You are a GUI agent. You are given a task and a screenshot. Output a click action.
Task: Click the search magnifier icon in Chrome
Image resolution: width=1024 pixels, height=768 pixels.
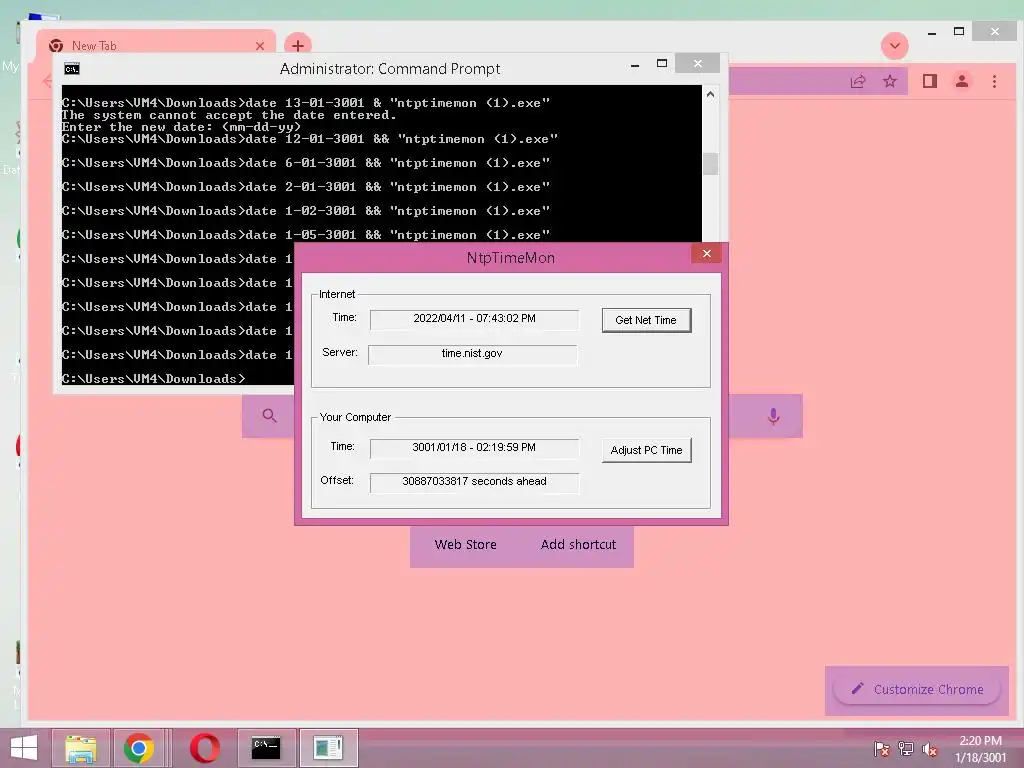pyautogui.click(x=269, y=415)
